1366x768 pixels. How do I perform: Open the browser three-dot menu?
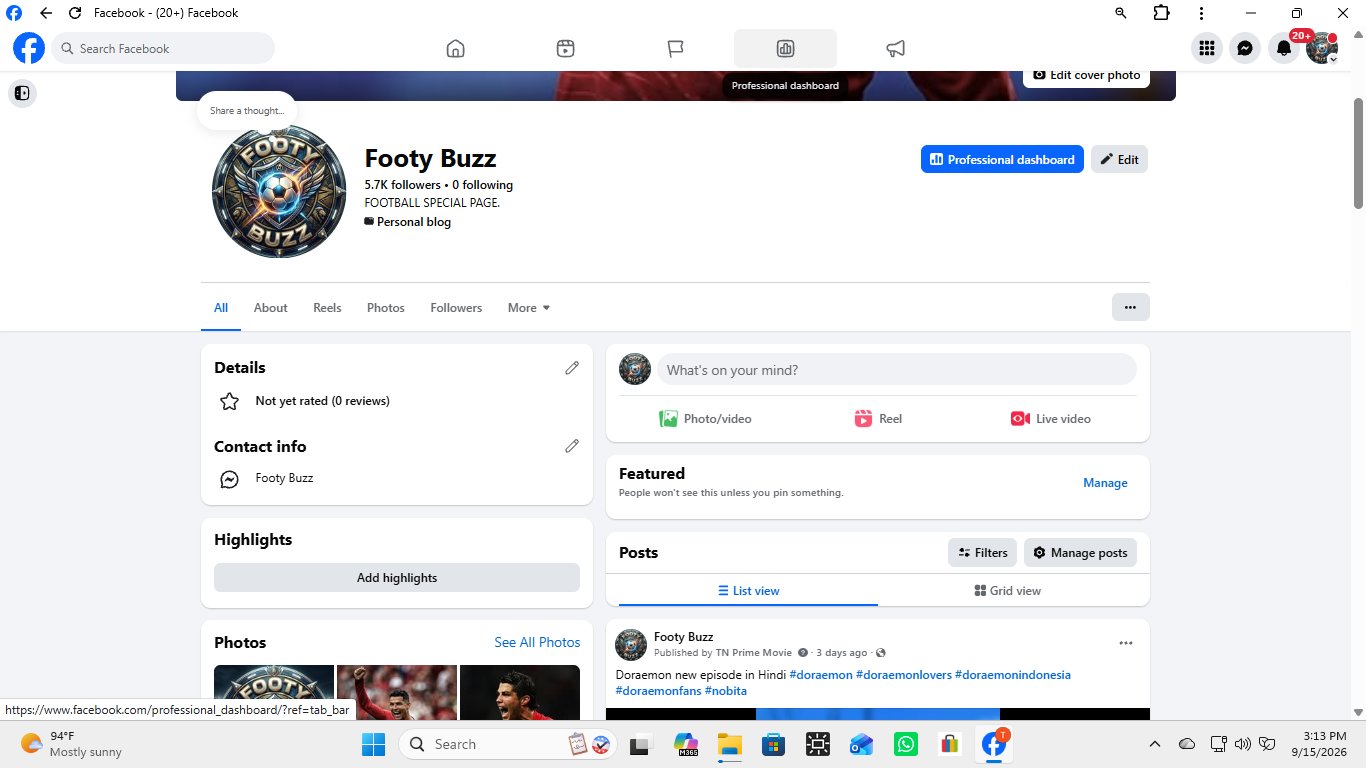[1201, 13]
